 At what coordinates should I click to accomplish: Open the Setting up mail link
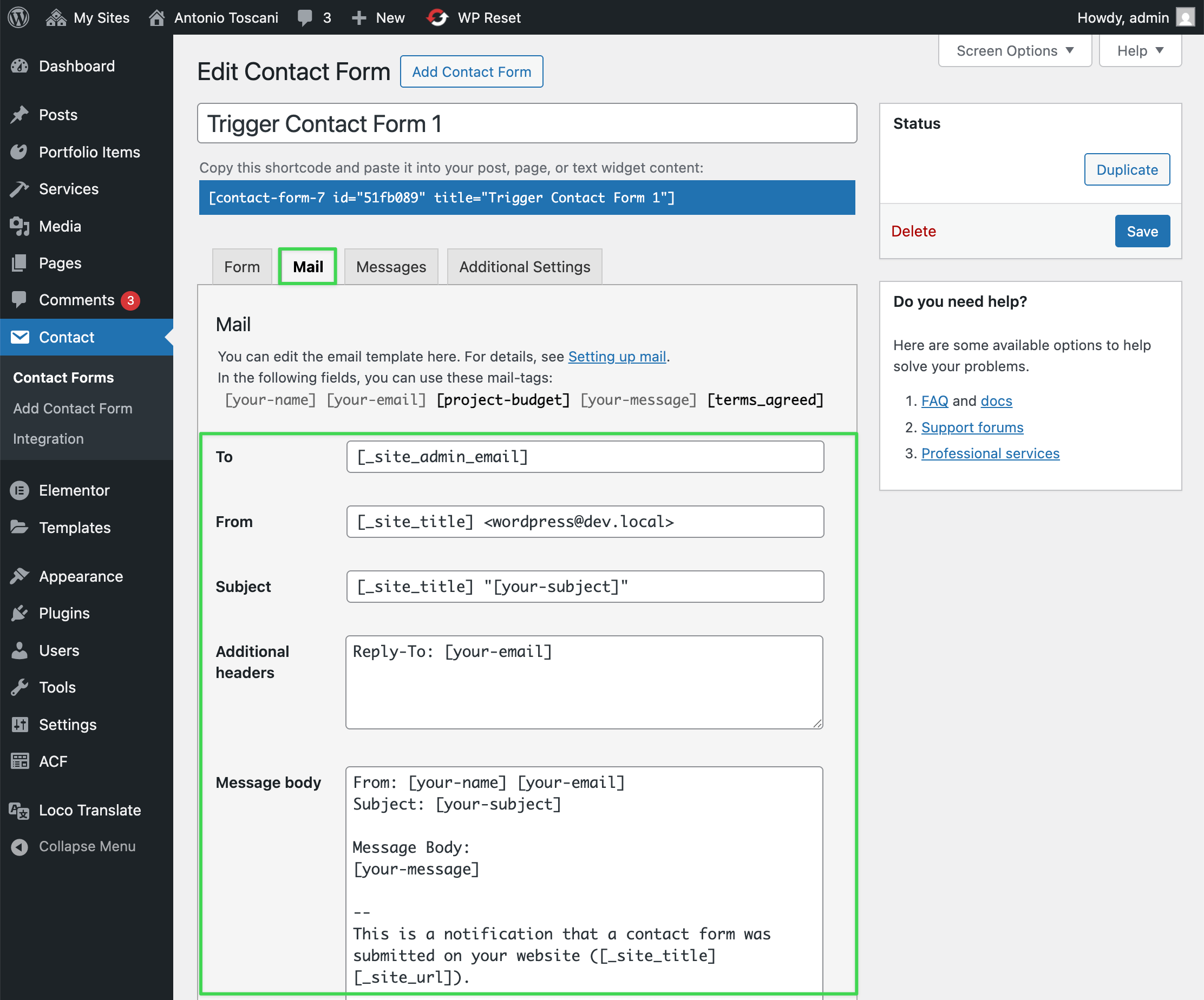(617, 357)
